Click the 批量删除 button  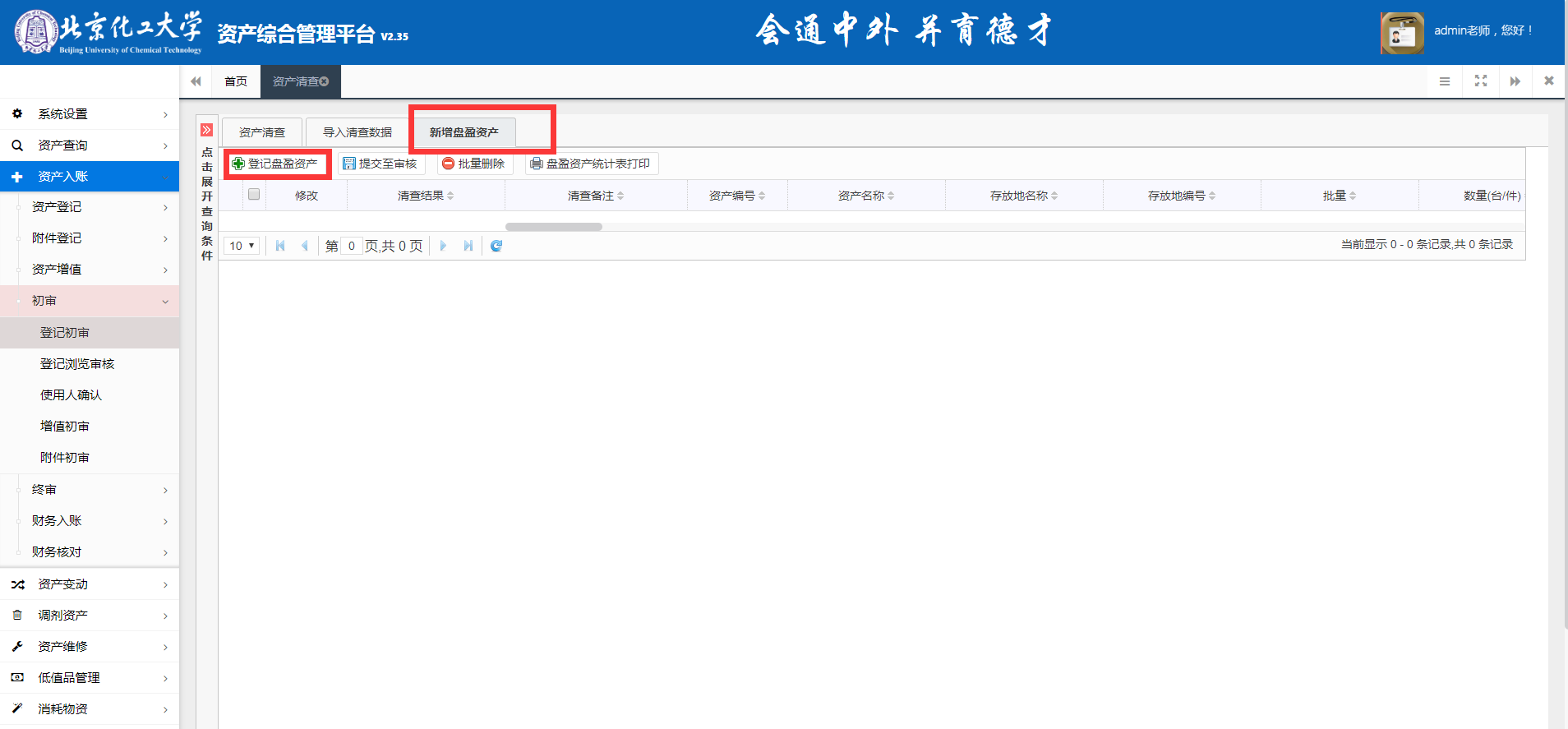pyautogui.click(x=474, y=164)
